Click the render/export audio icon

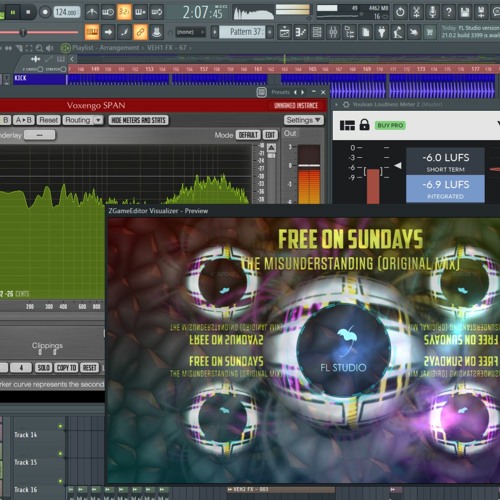(x=481, y=12)
